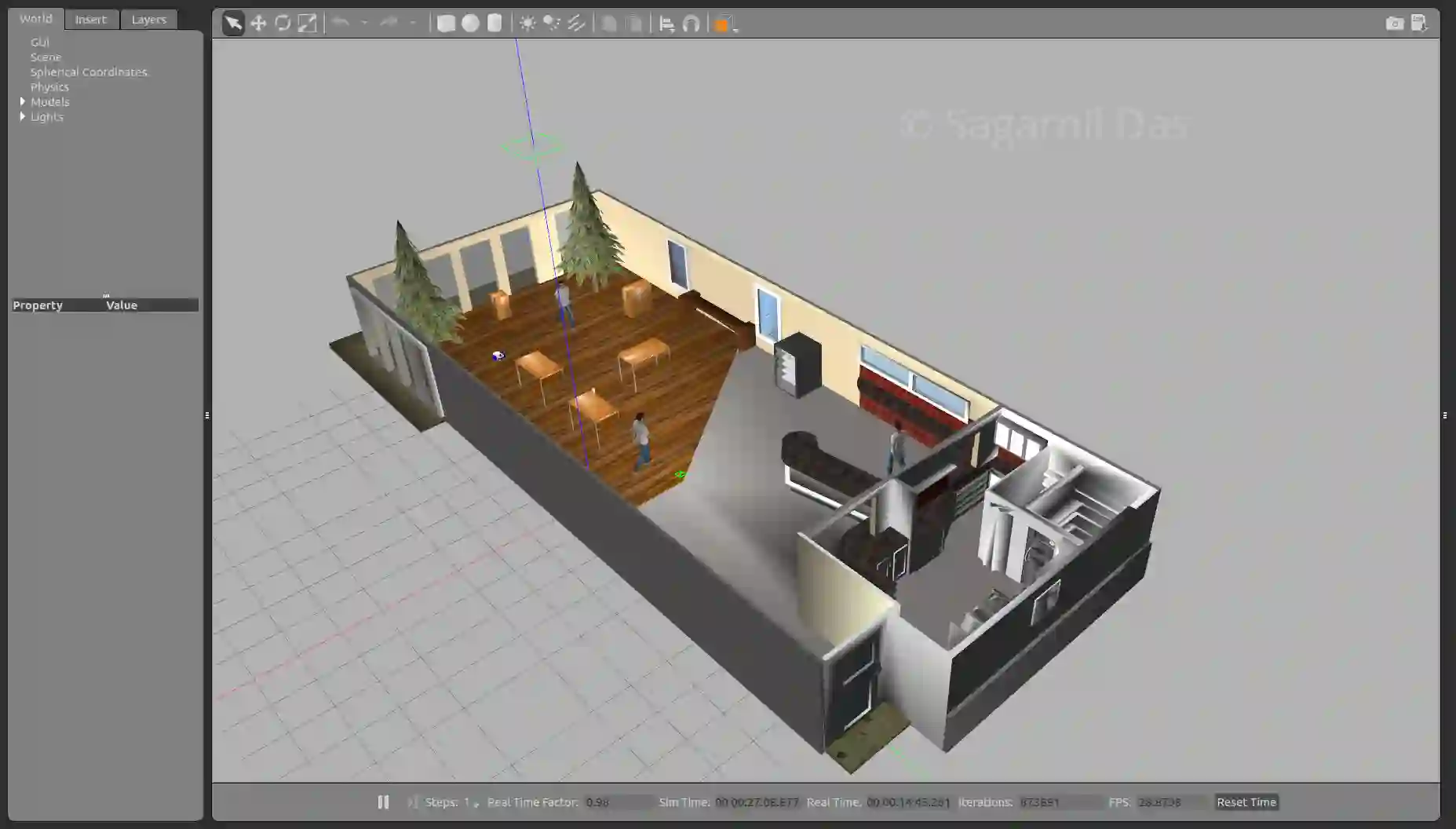Activate the rotate mode tool
Screen dimensions: 1456x829
pyautogui.click(x=283, y=24)
